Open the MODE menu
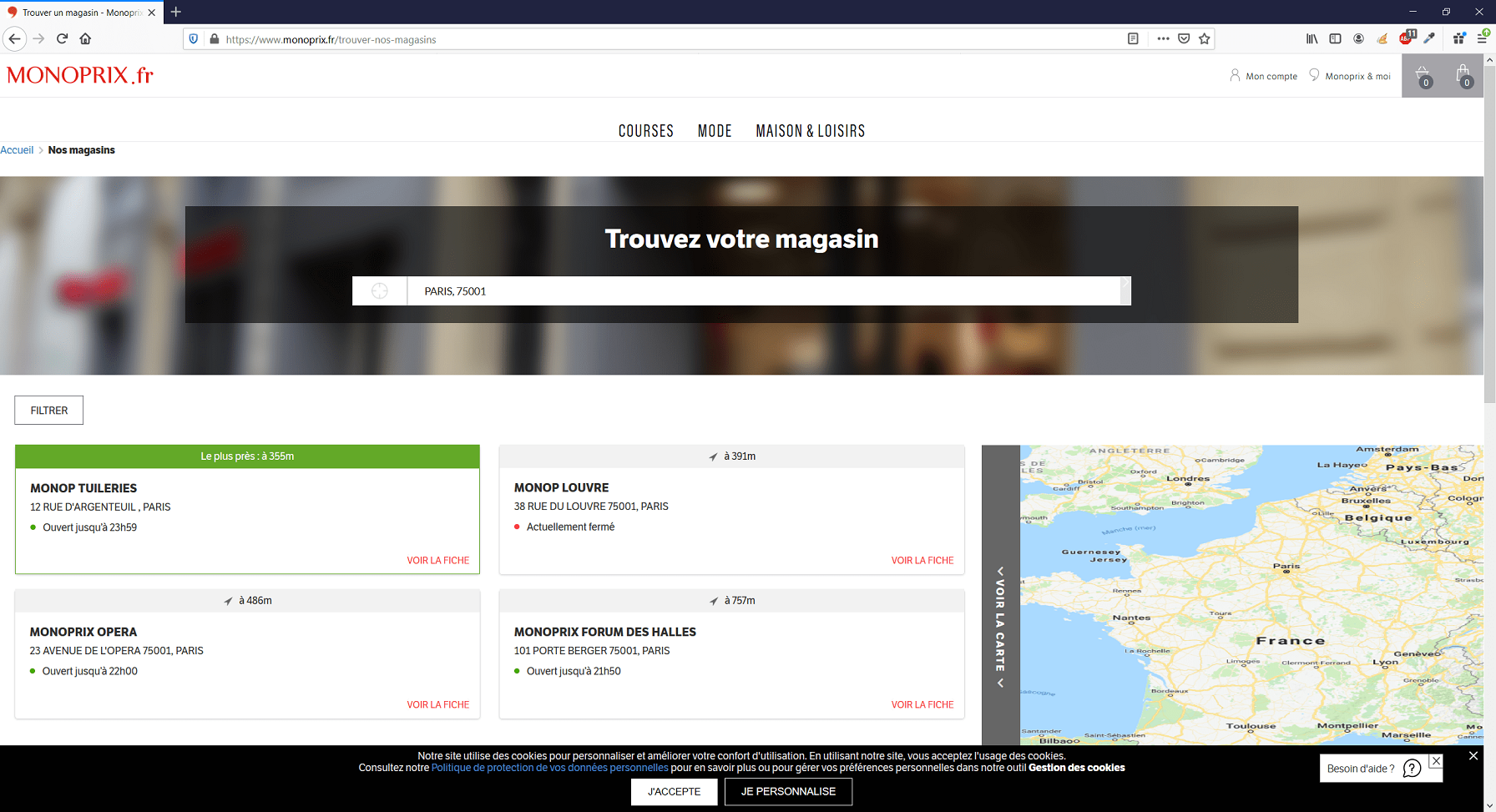1496x812 pixels. (x=715, y=131)
